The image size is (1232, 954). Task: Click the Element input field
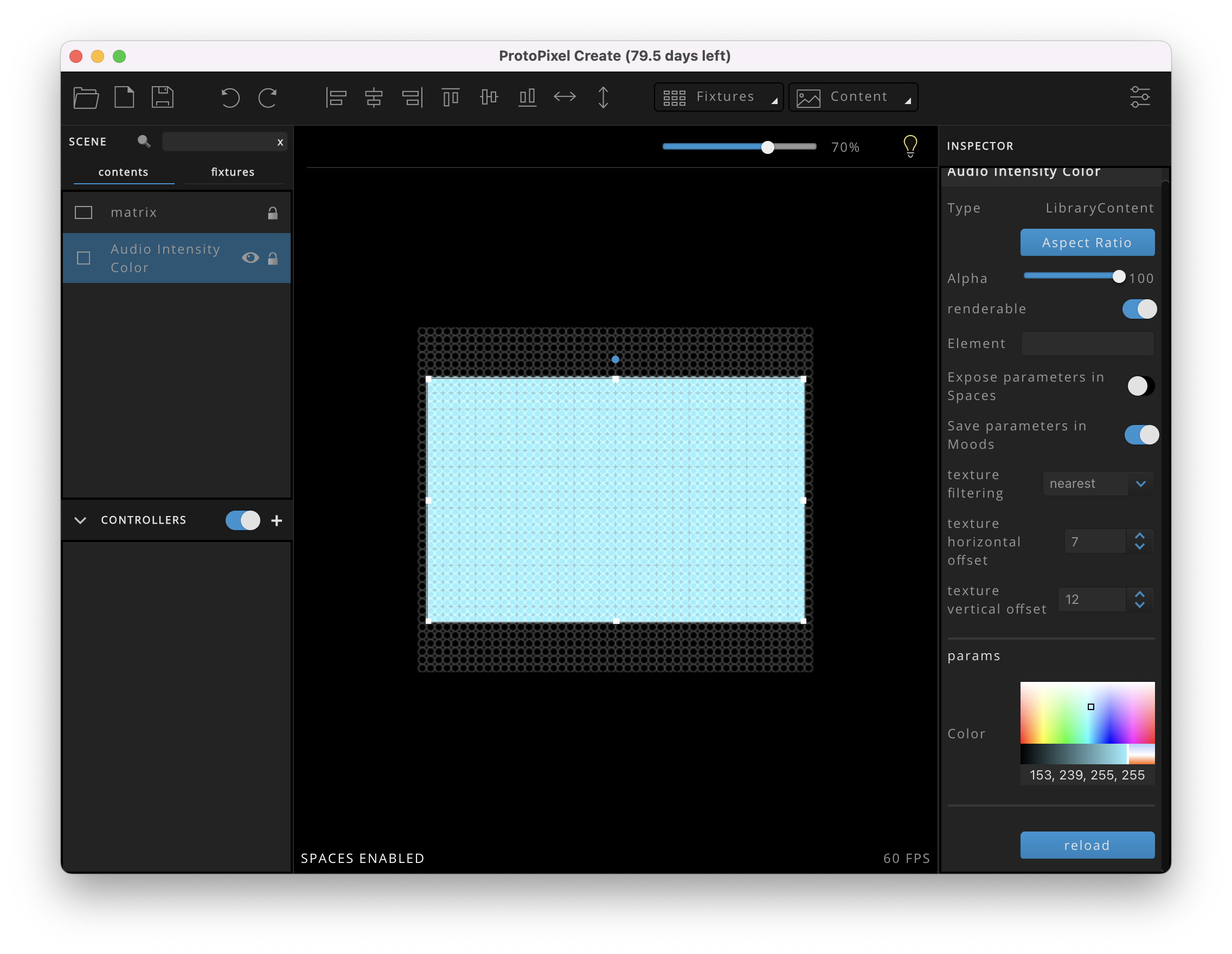tap(1087, 343)
